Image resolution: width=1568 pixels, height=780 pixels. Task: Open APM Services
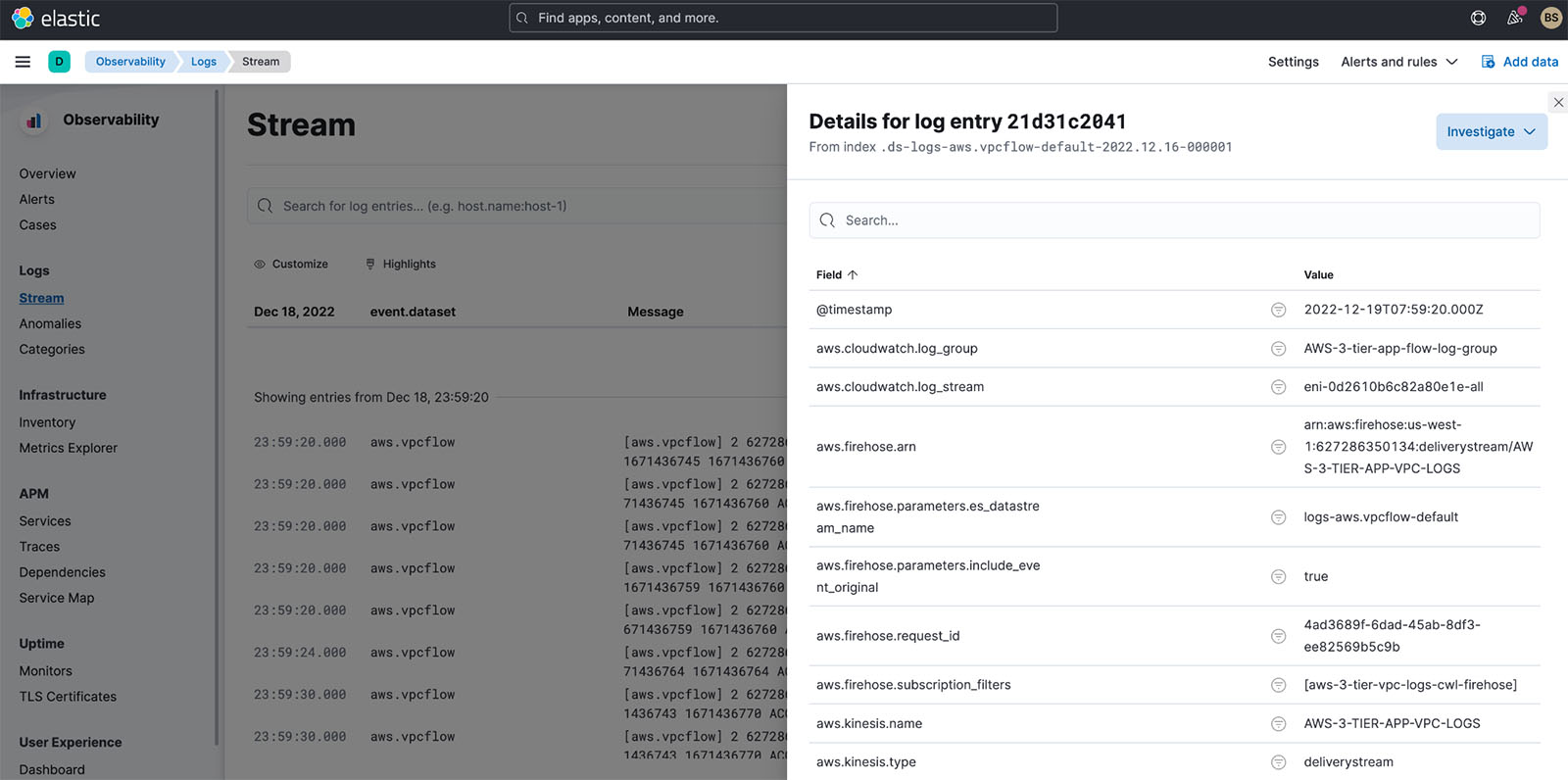pos(45,521)
